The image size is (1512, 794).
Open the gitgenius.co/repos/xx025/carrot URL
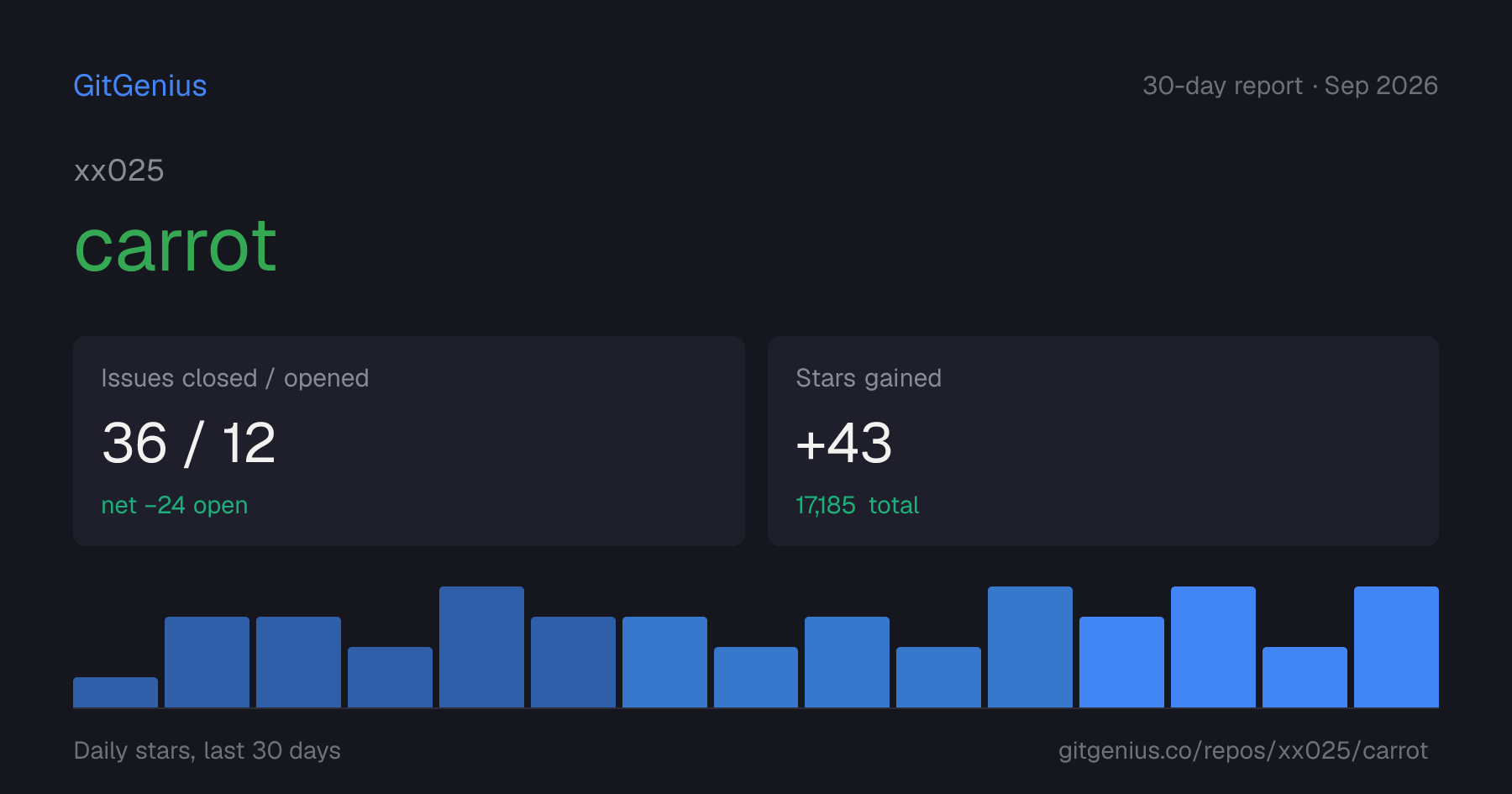pyautogui.click(x=1243, y=750)
